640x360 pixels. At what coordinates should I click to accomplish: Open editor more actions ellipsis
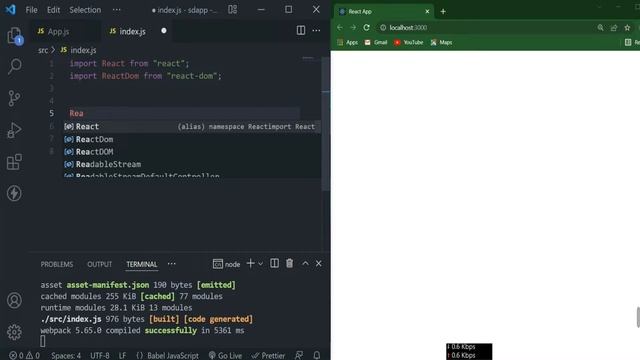pos(316,30)
